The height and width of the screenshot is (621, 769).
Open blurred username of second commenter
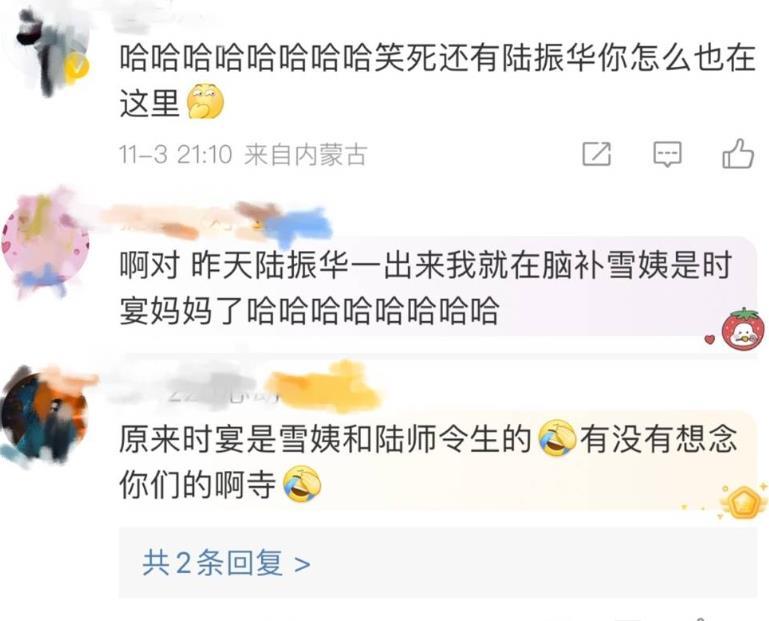tap(216, 223)
